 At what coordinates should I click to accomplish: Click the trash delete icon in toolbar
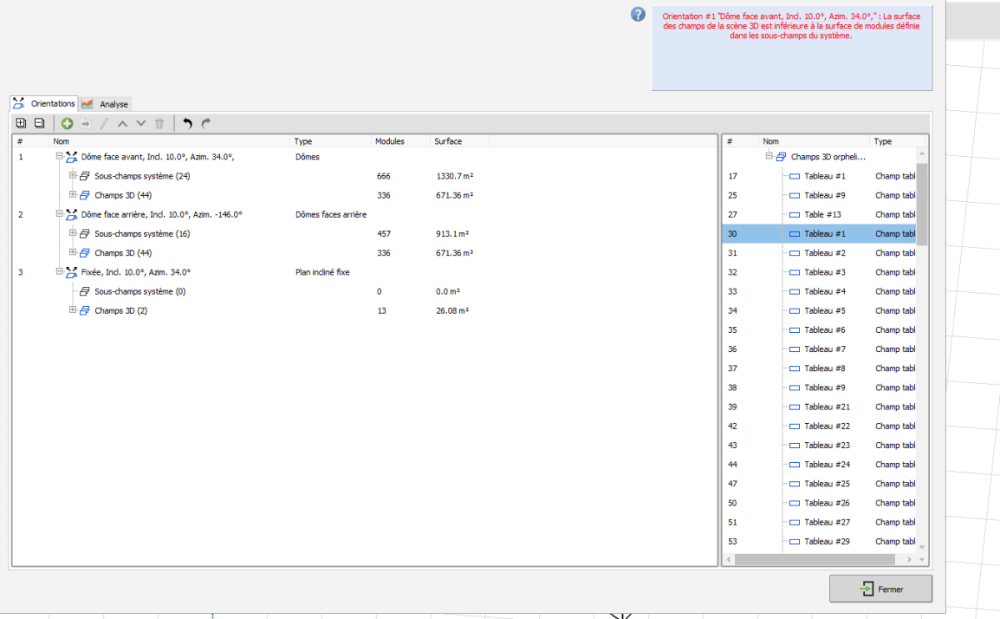click(159, 123)
